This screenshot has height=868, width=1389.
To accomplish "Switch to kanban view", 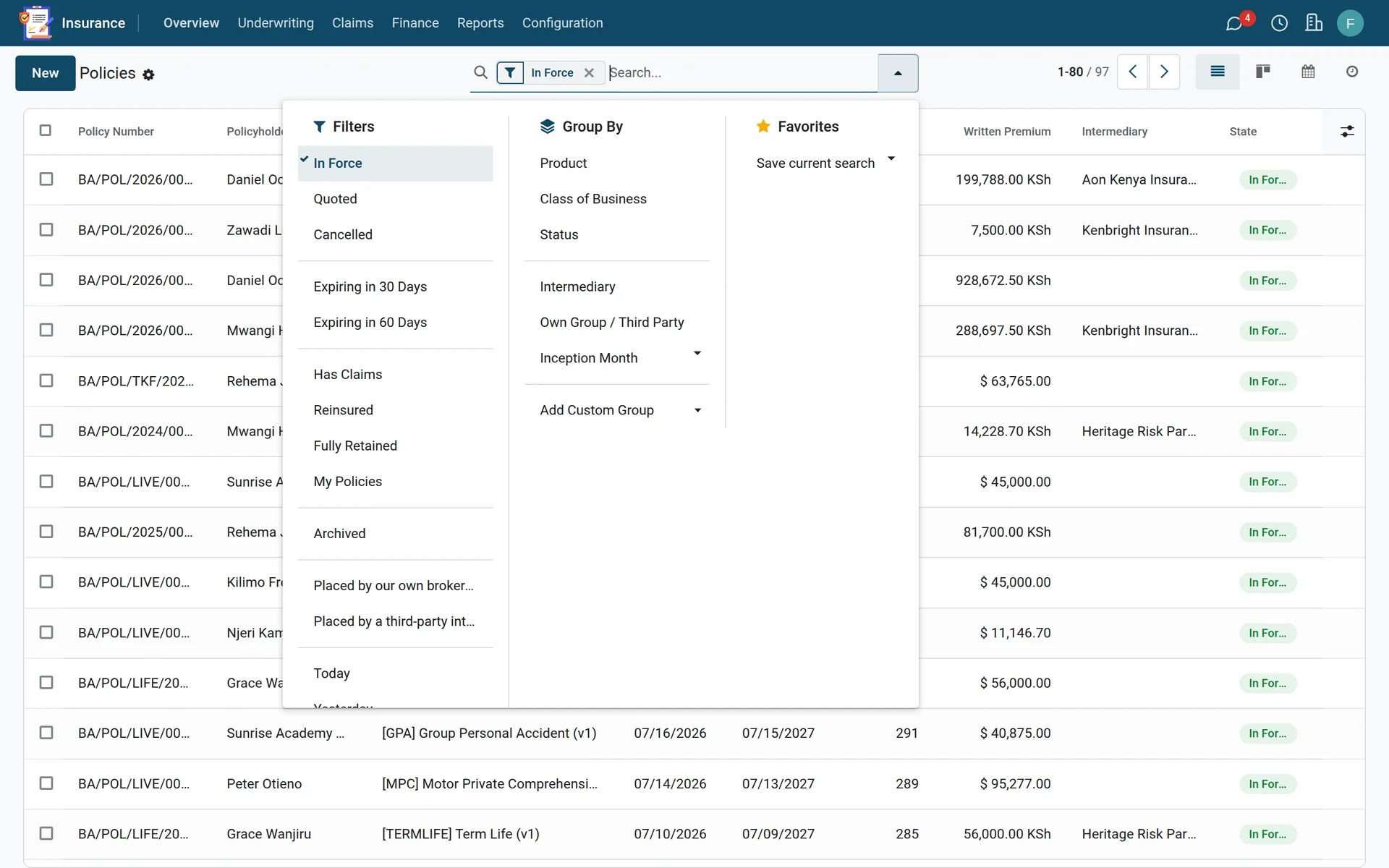I will 1263,72.
